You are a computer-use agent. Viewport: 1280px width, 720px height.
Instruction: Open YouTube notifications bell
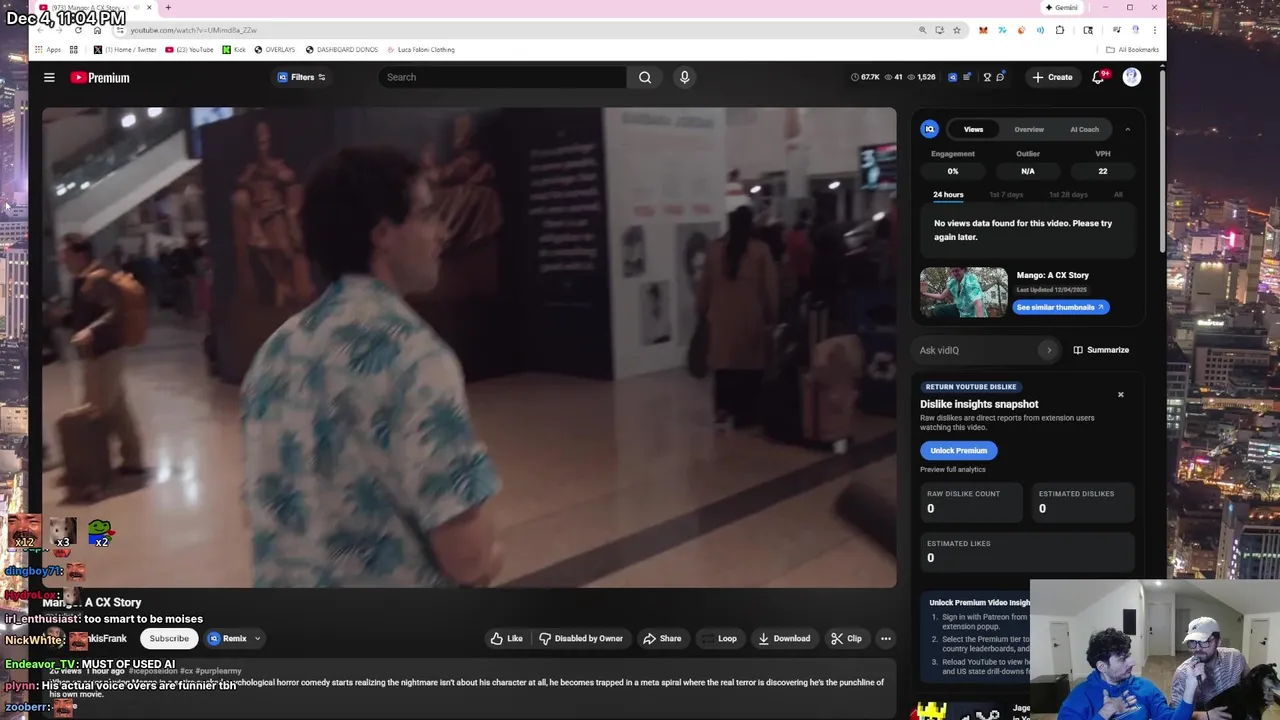pos(1099,77)
